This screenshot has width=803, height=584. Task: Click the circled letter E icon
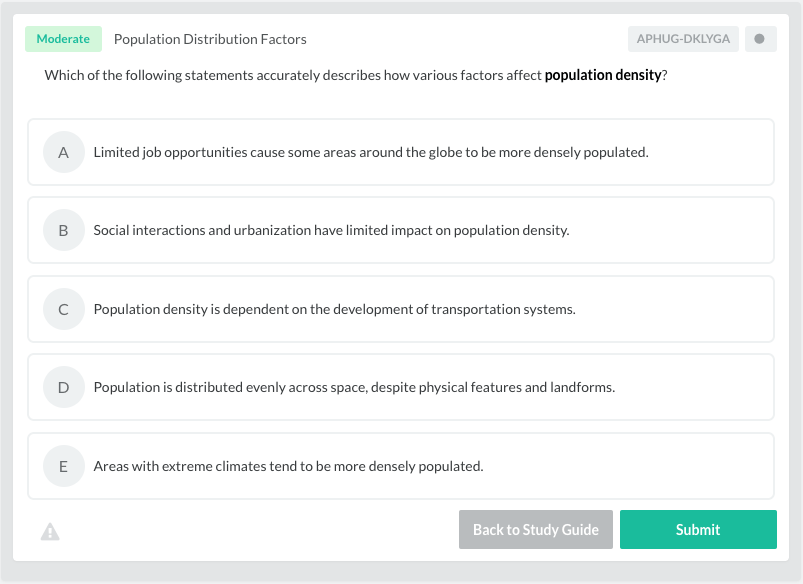pyautogui.click(x=63, y=466)
